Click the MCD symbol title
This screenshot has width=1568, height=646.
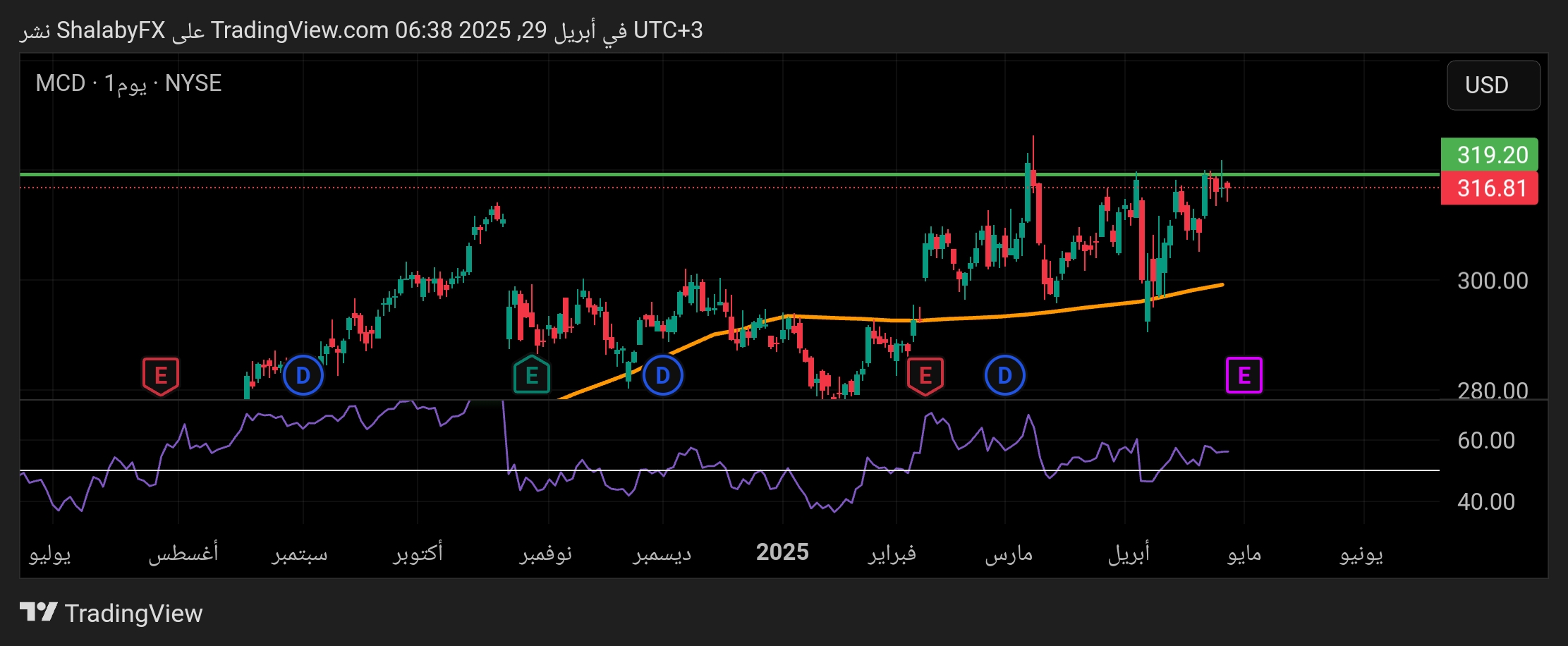pyautogui.click(x=61, y=83)
